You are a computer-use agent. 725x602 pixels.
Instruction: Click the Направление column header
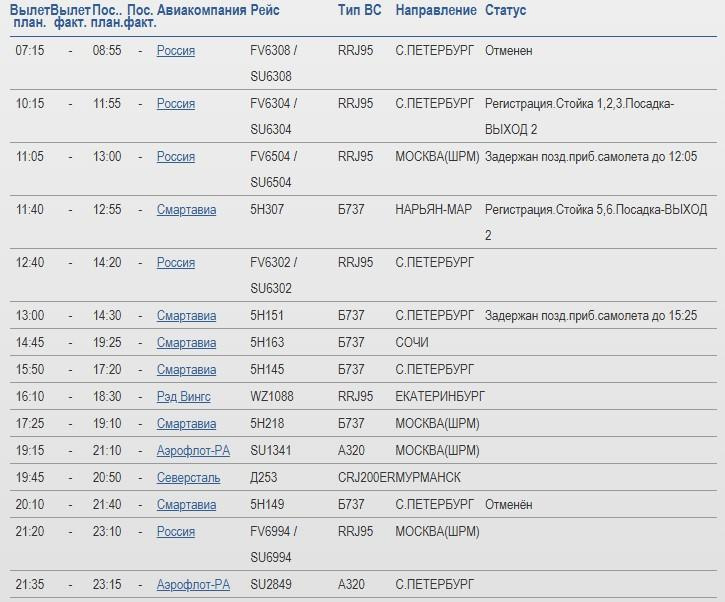[x=436, y=10]
